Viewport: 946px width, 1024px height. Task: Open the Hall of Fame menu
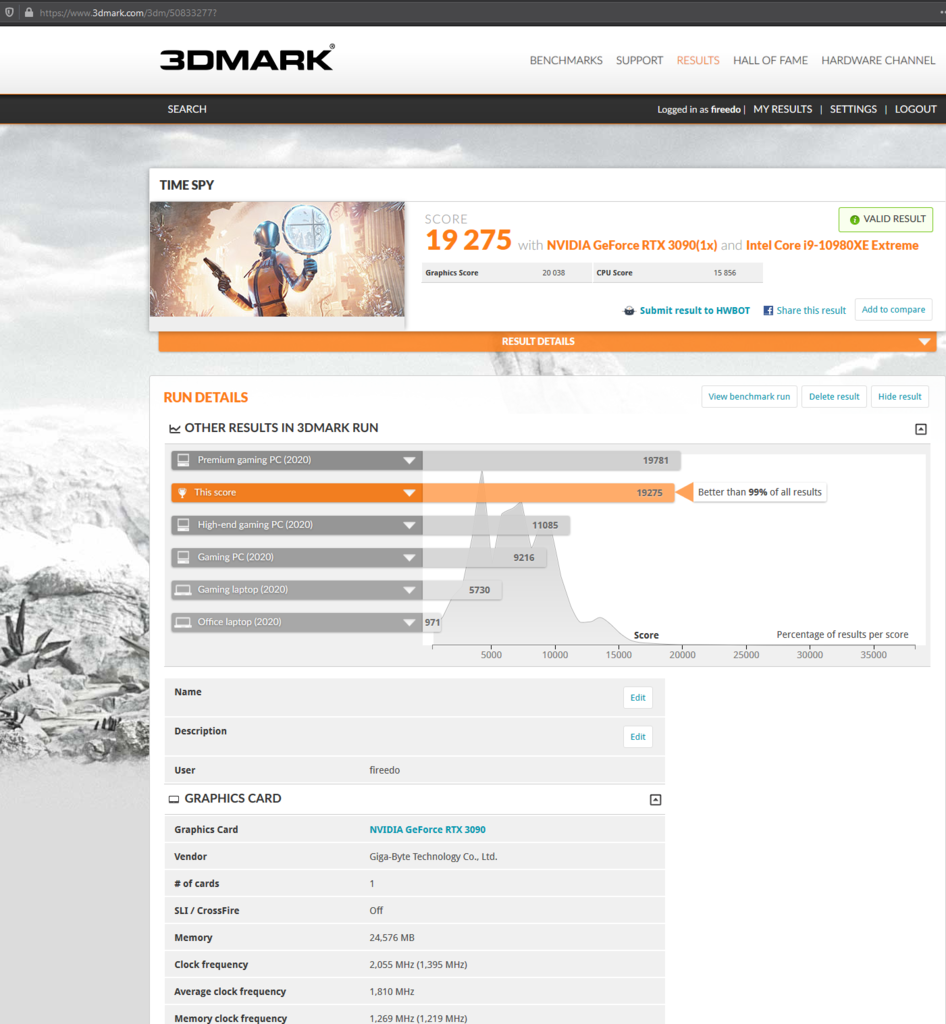pos(770,60)
